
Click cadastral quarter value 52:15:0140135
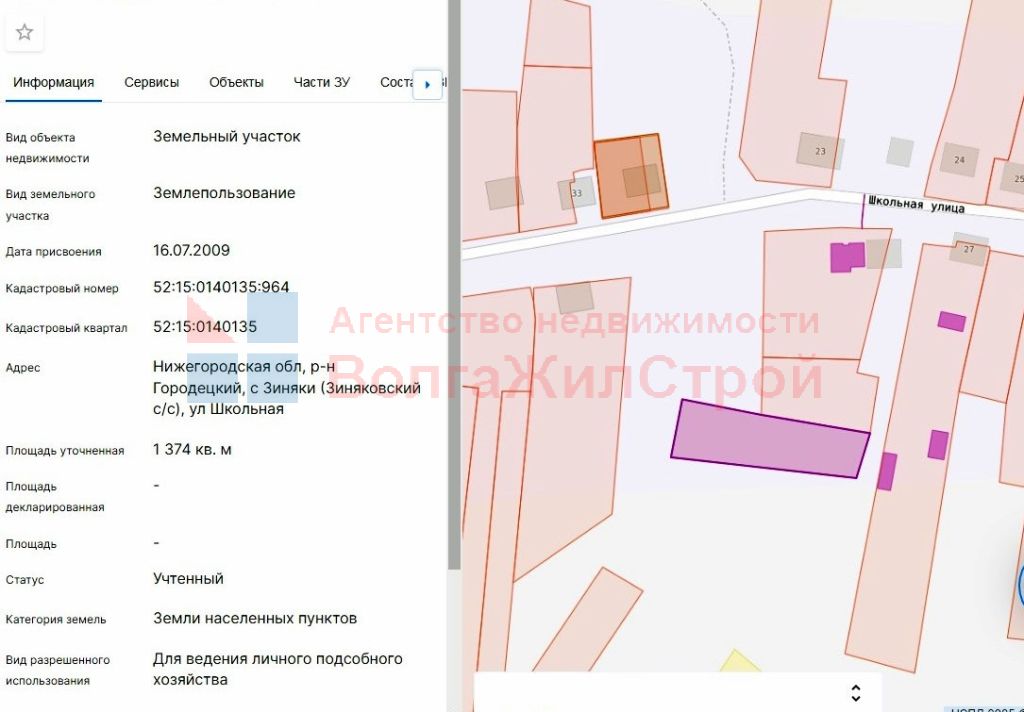click(x=205, y=327)
